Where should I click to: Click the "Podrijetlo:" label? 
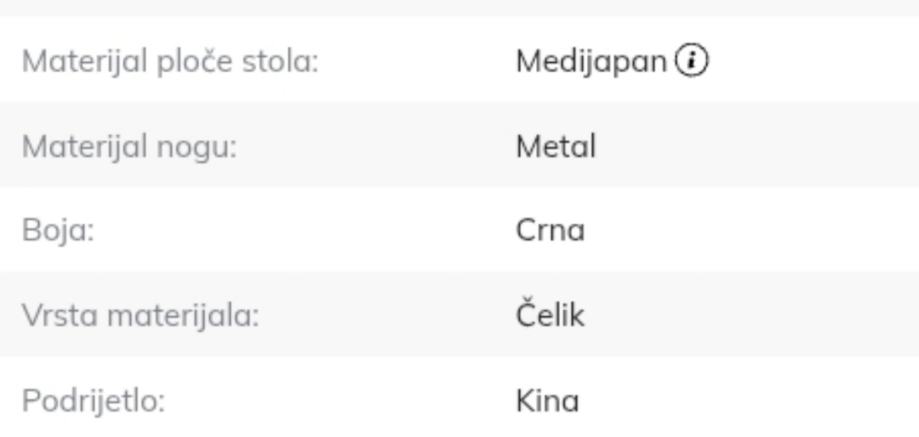click(93, 402)
